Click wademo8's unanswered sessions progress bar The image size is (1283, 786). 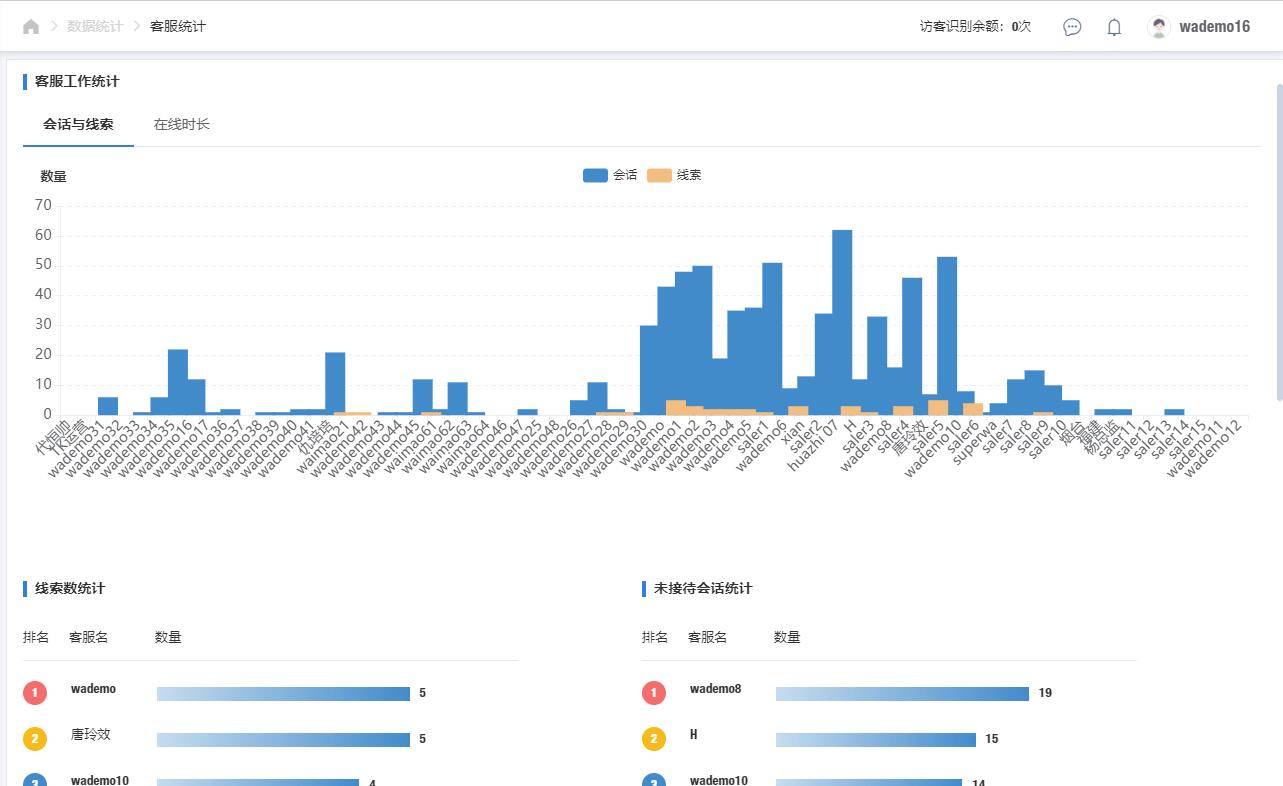point(902,694)
